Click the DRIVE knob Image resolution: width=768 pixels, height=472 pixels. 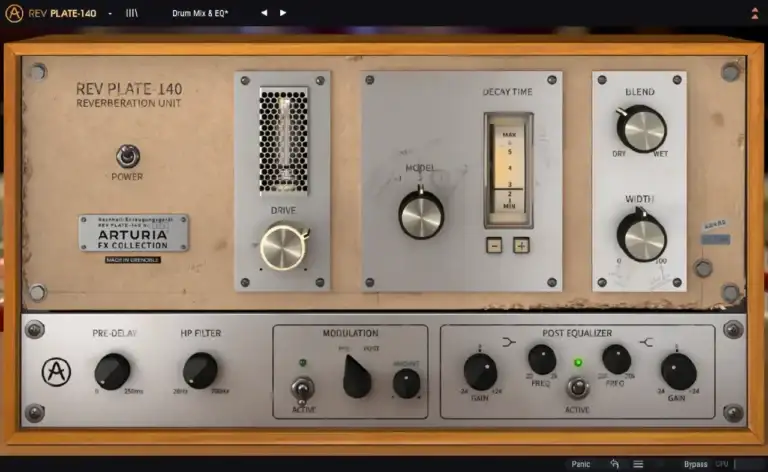tap(283, 246)
